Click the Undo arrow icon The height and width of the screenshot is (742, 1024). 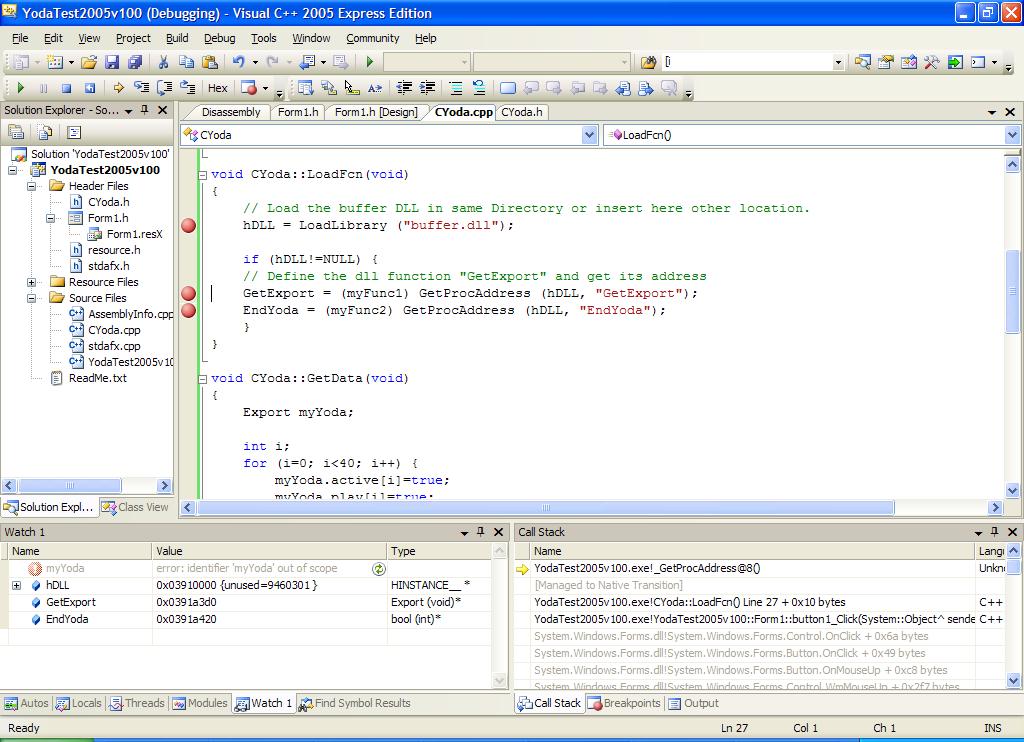point(238,62)
